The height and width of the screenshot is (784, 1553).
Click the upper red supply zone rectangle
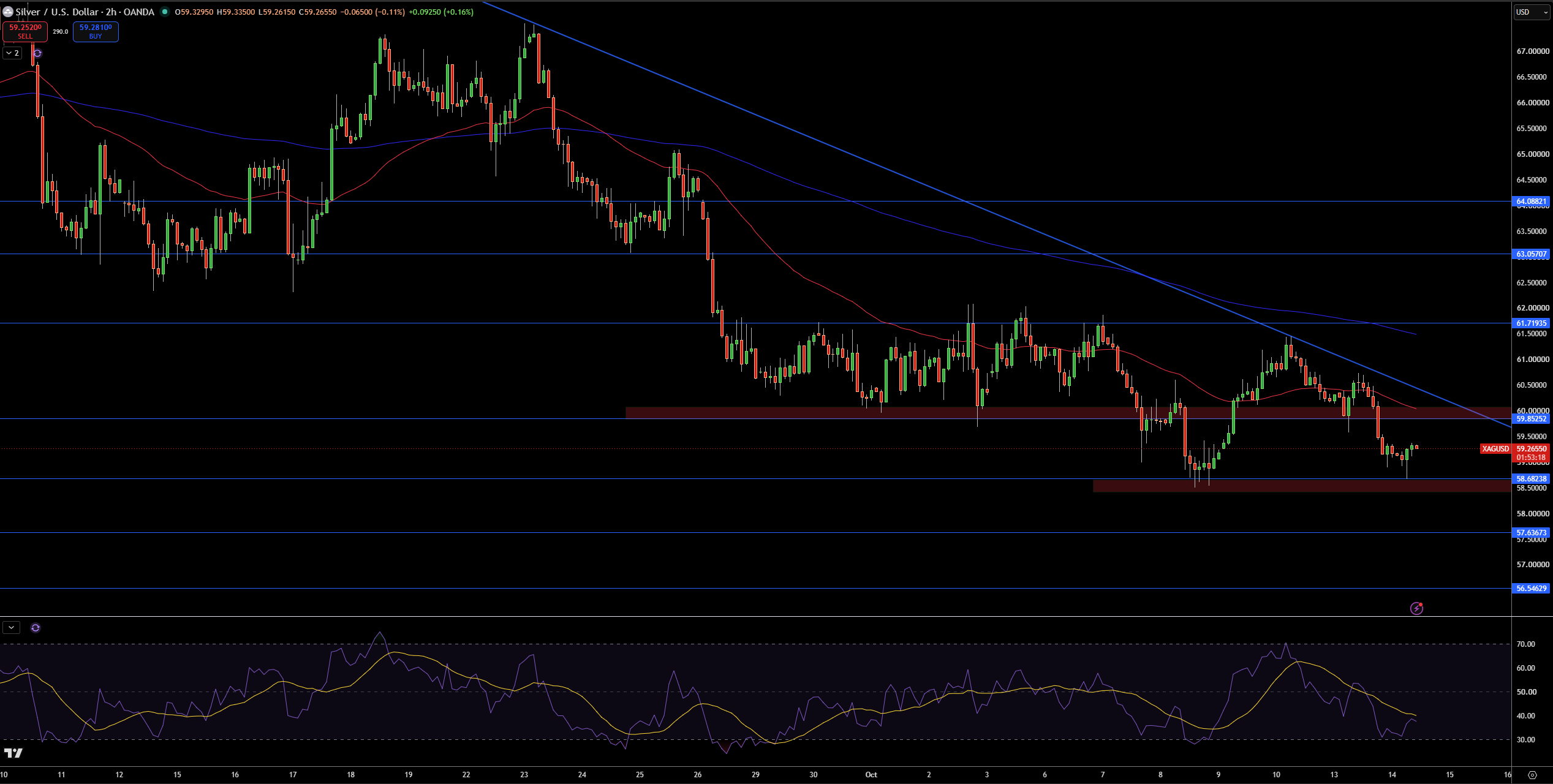pyautogui.click(x=1068, y=413)
